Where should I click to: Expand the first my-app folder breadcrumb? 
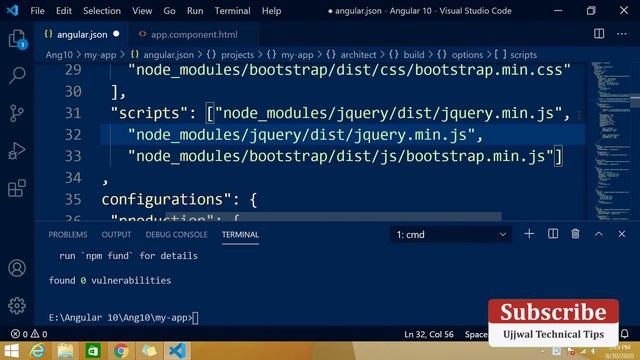tap(100, 55)
